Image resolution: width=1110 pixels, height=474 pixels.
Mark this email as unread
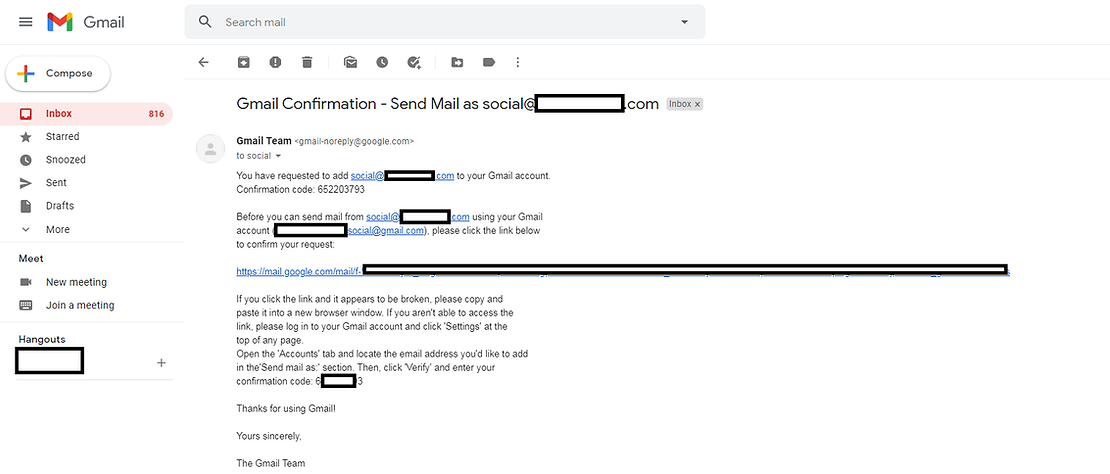tap(350, 62)
